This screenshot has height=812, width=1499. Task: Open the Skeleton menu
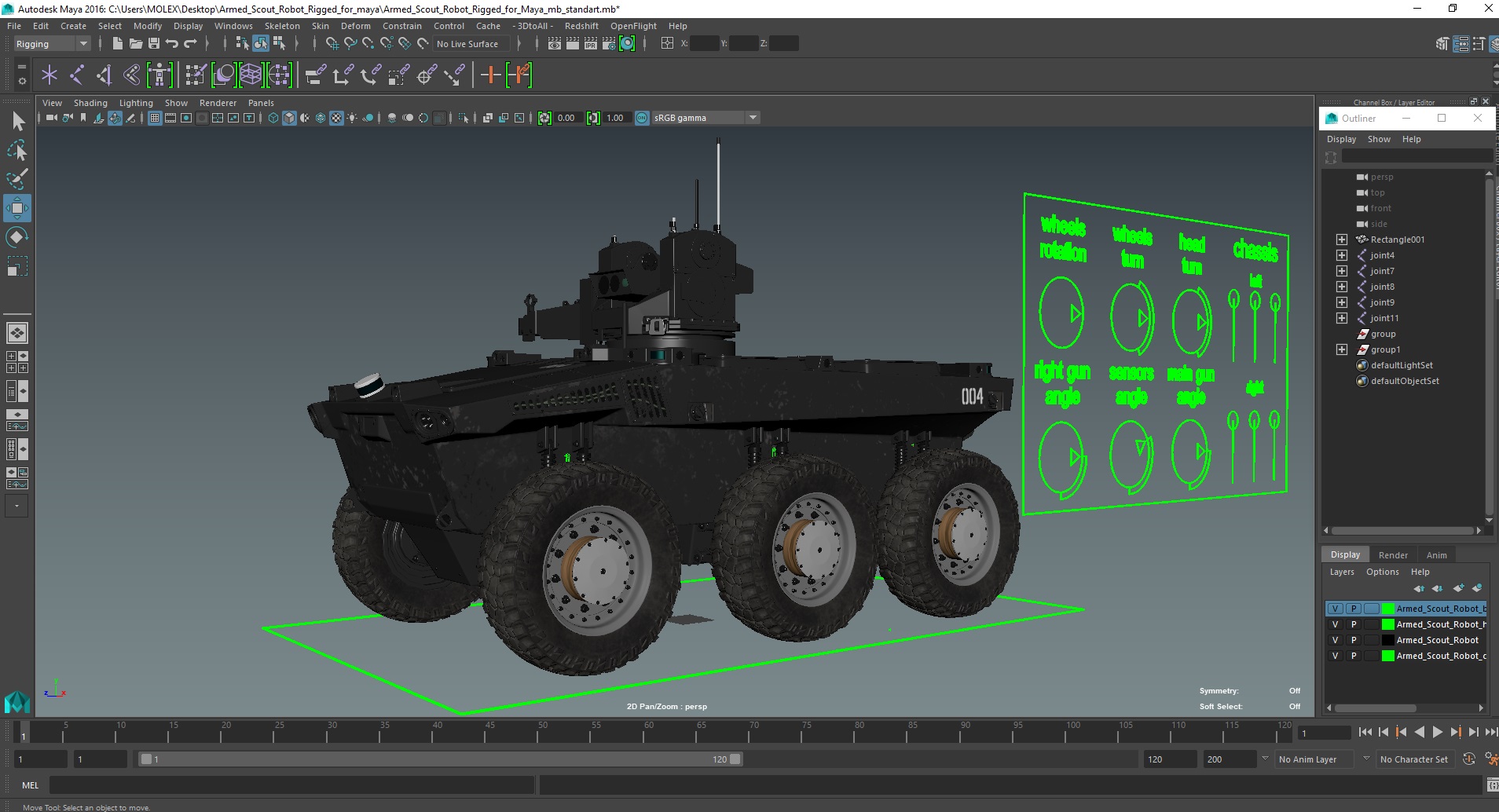click(x=282, y=26)
